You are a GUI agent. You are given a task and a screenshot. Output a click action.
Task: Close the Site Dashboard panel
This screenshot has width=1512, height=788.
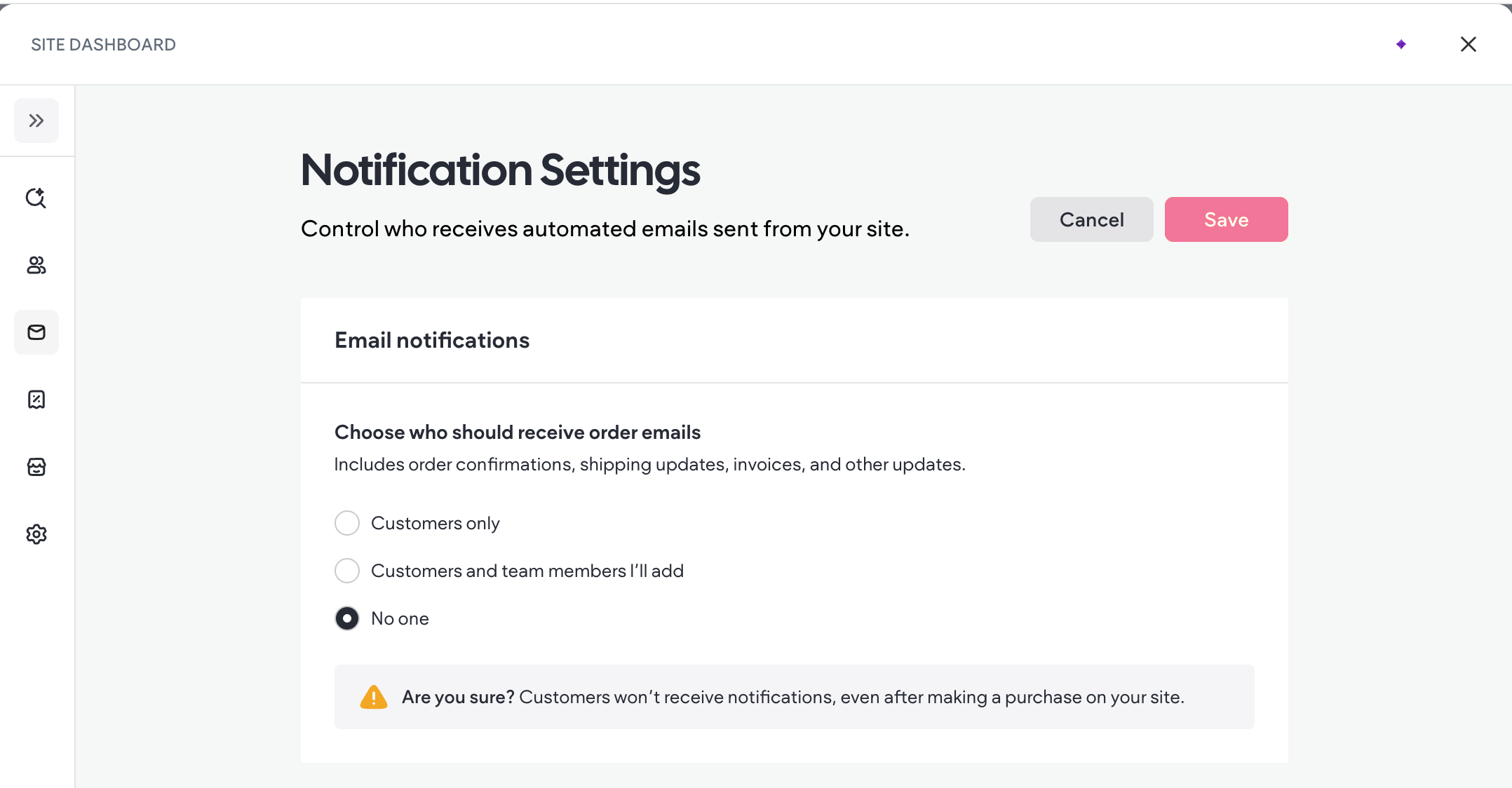(x=1469, y=44)
